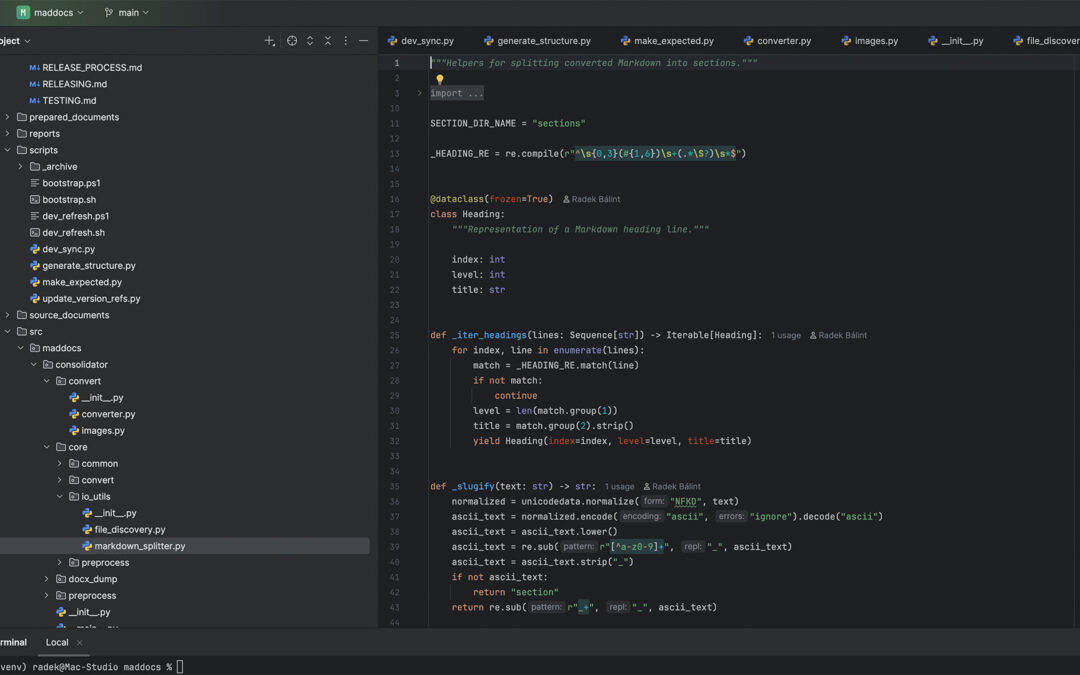Switch to the generate_structure.py editor tab
This screenshot has height=675, width=1080.
[x=542, y=41]
